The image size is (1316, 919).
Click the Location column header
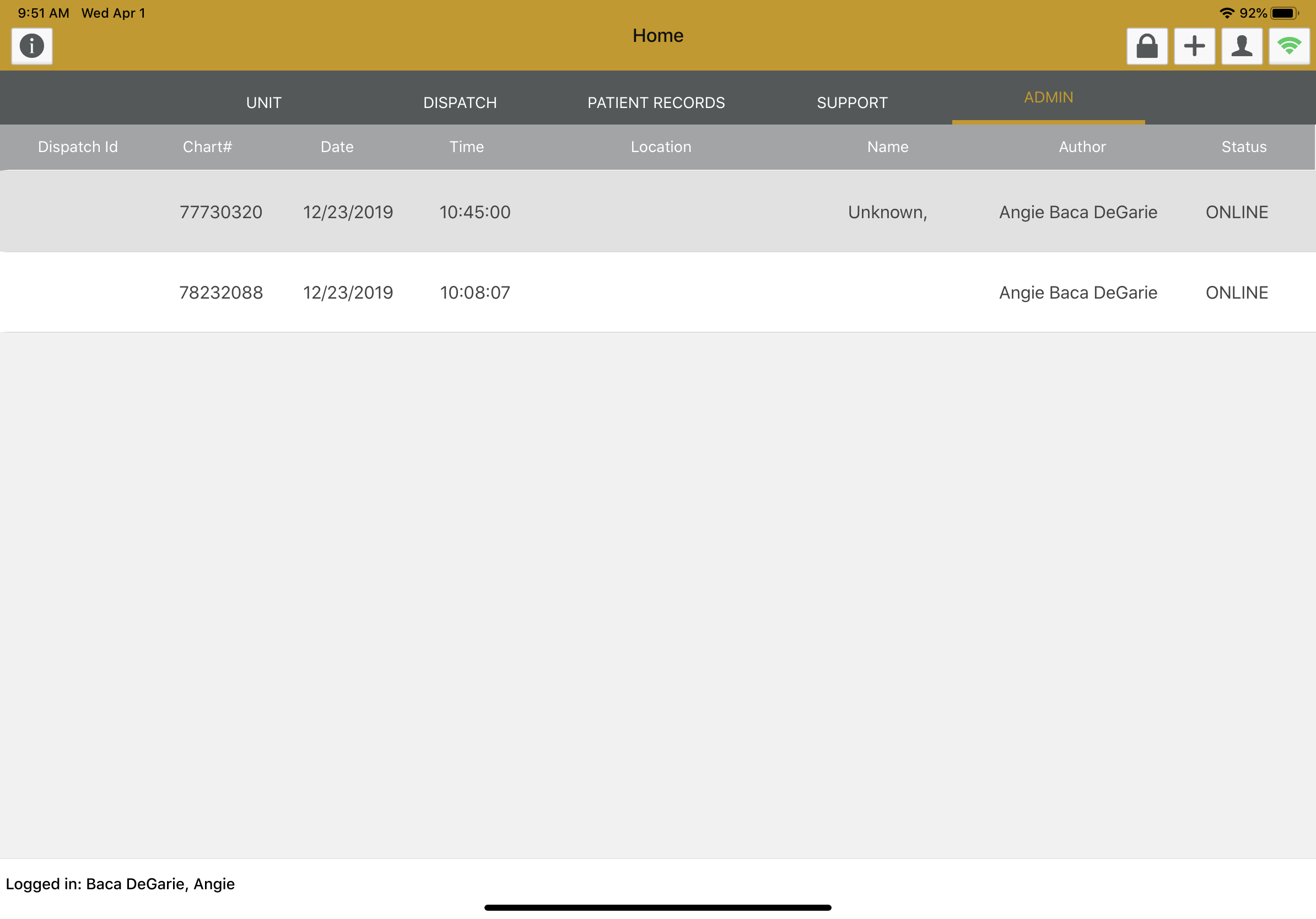point(661,147)
